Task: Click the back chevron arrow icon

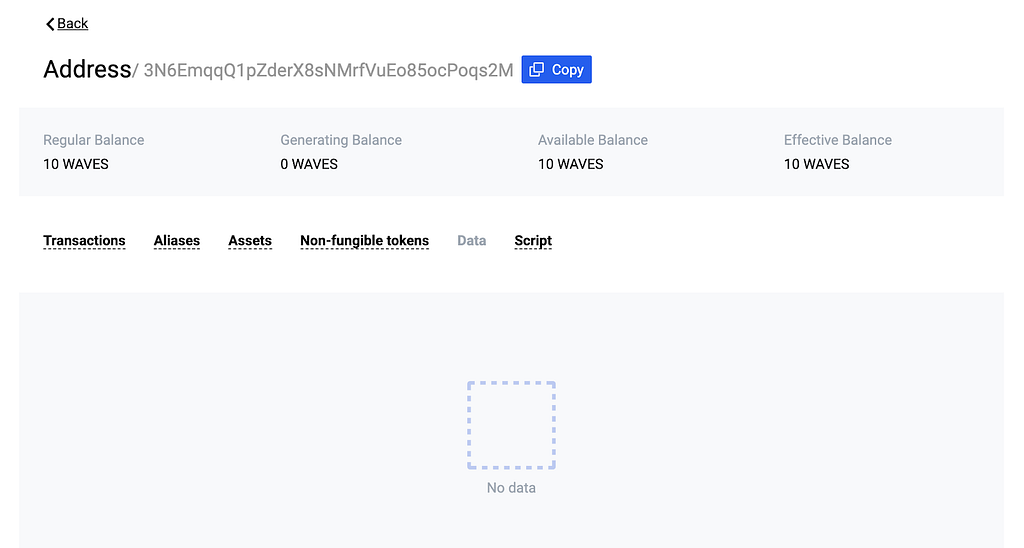Action: 50,24
